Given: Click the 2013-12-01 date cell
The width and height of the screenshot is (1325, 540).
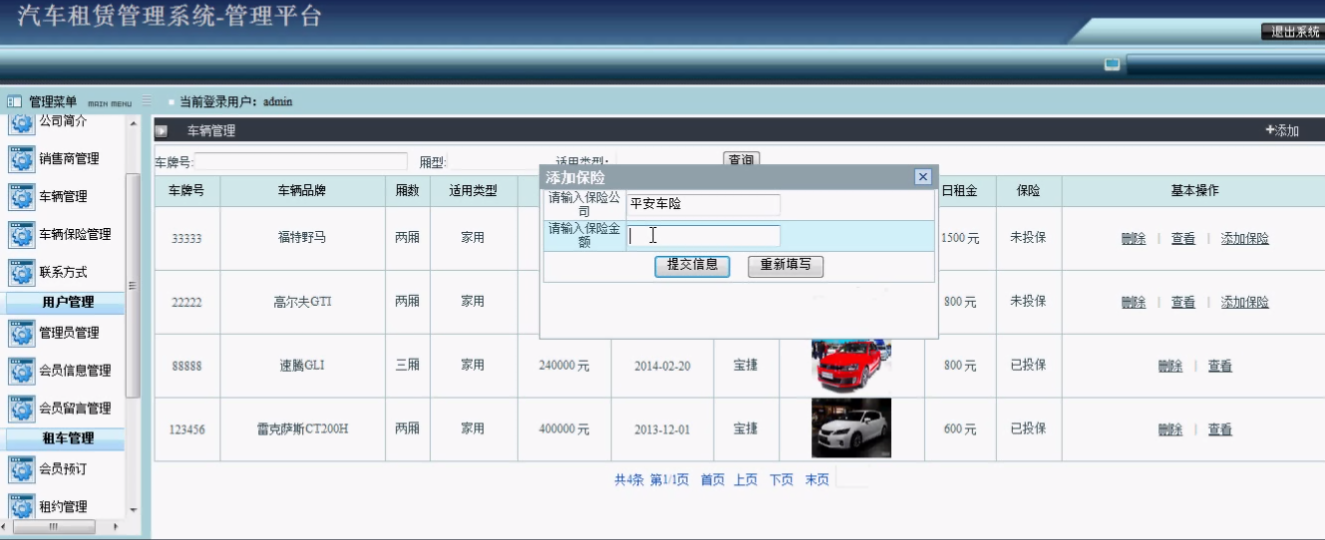Looking at the screenshot, I should [662, 430].
